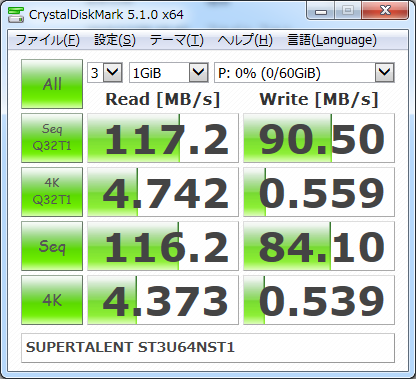Viewport: 416px width, 379px height.
Task: Select Seq Q32T1 write value 90.50
Action: (x=319, y=138)
